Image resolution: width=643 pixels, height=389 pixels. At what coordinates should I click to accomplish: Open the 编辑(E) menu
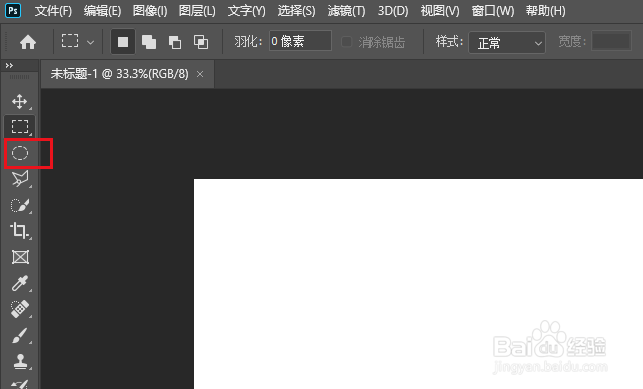coord(102,11)
